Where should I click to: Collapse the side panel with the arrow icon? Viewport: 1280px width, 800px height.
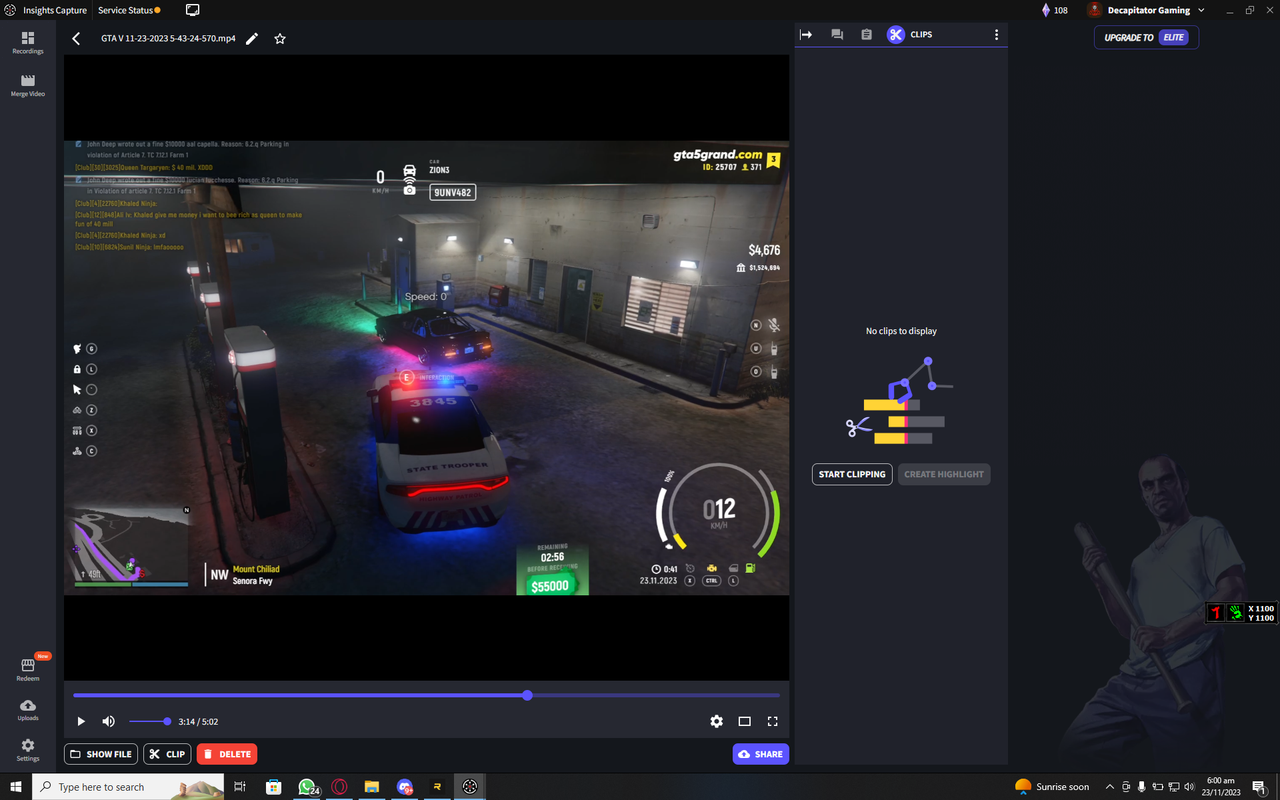click(x=806, y=34)
